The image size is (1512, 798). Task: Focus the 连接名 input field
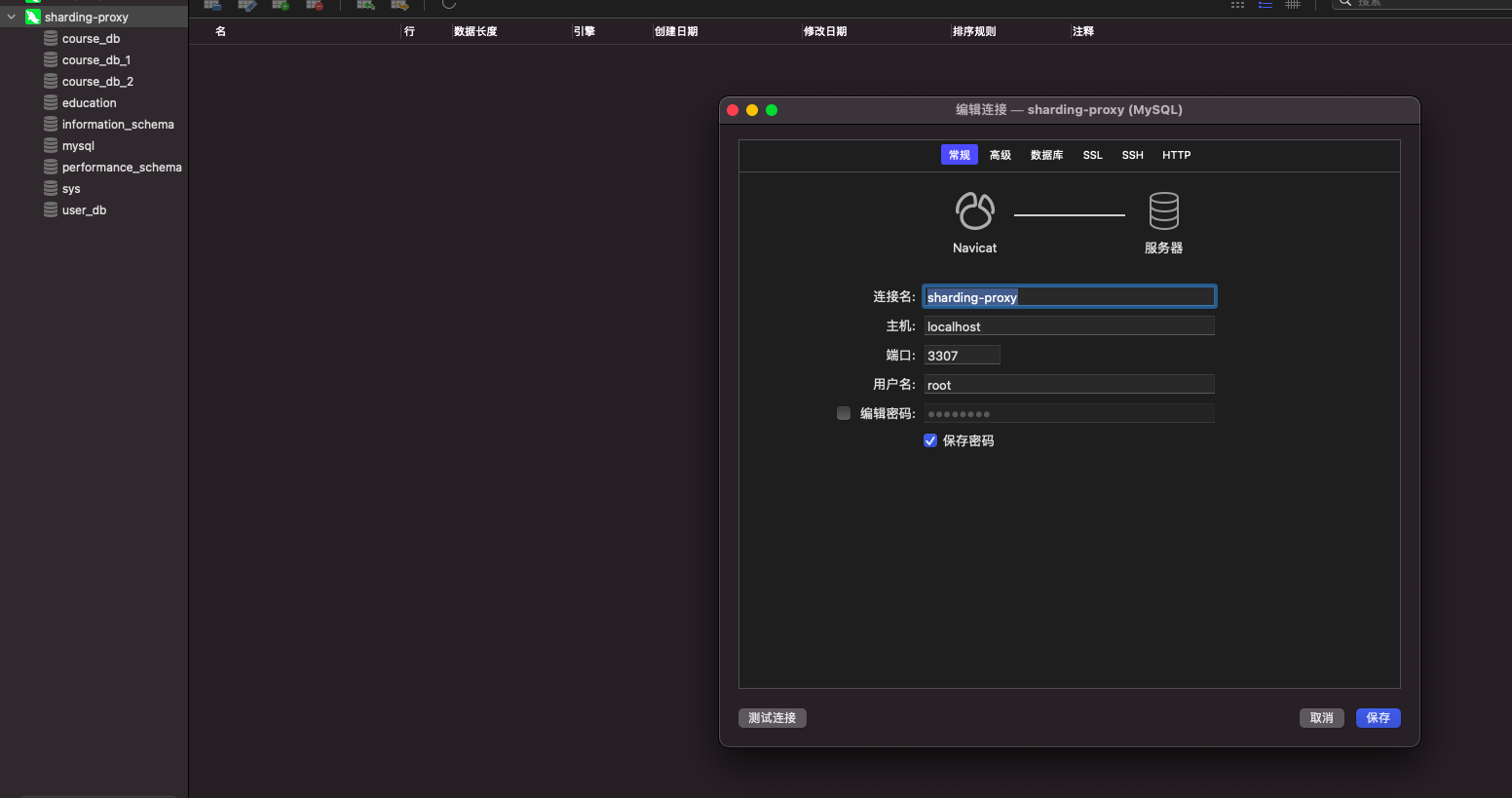point(1070,296)
